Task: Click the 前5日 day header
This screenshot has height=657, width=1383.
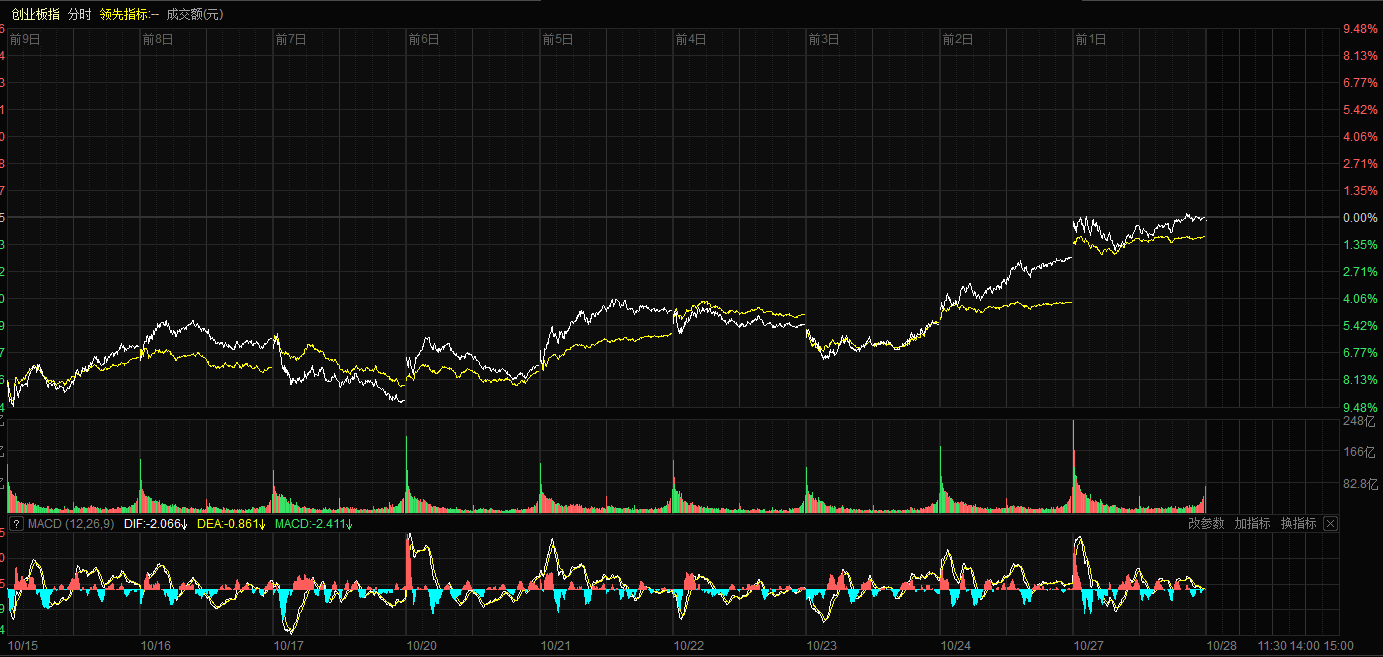Action: click(x=557, y=39)
